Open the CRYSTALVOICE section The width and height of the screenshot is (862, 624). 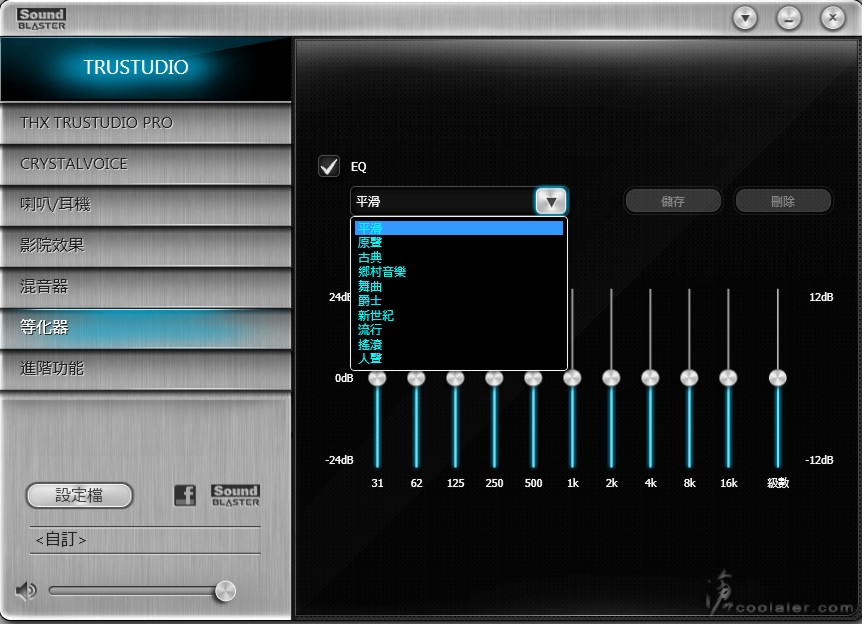(146, 164)
